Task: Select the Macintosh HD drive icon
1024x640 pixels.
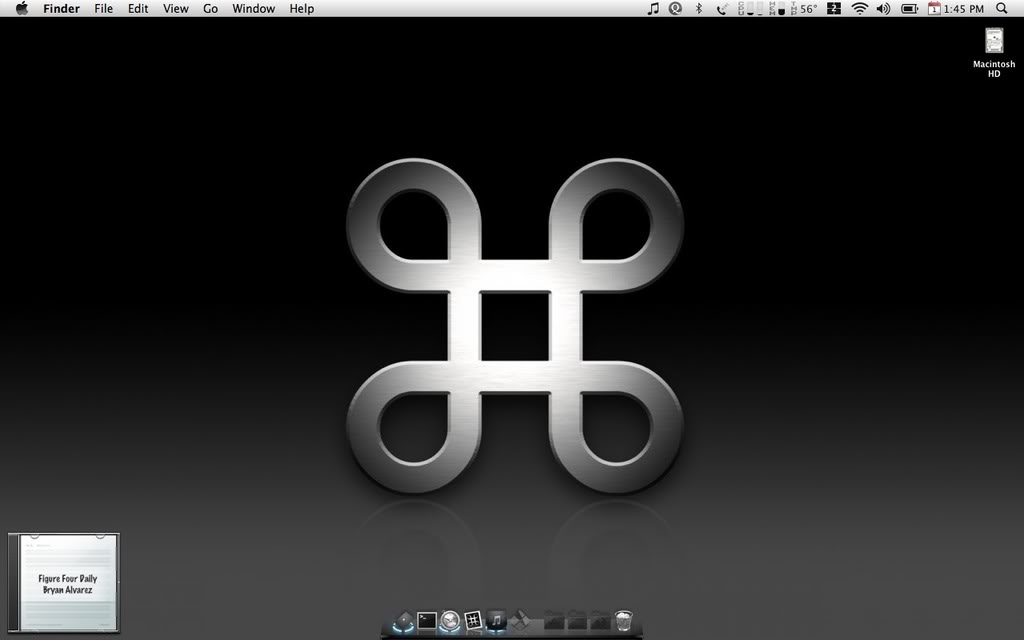Action: pyautogui.click(x=994, y=40)
